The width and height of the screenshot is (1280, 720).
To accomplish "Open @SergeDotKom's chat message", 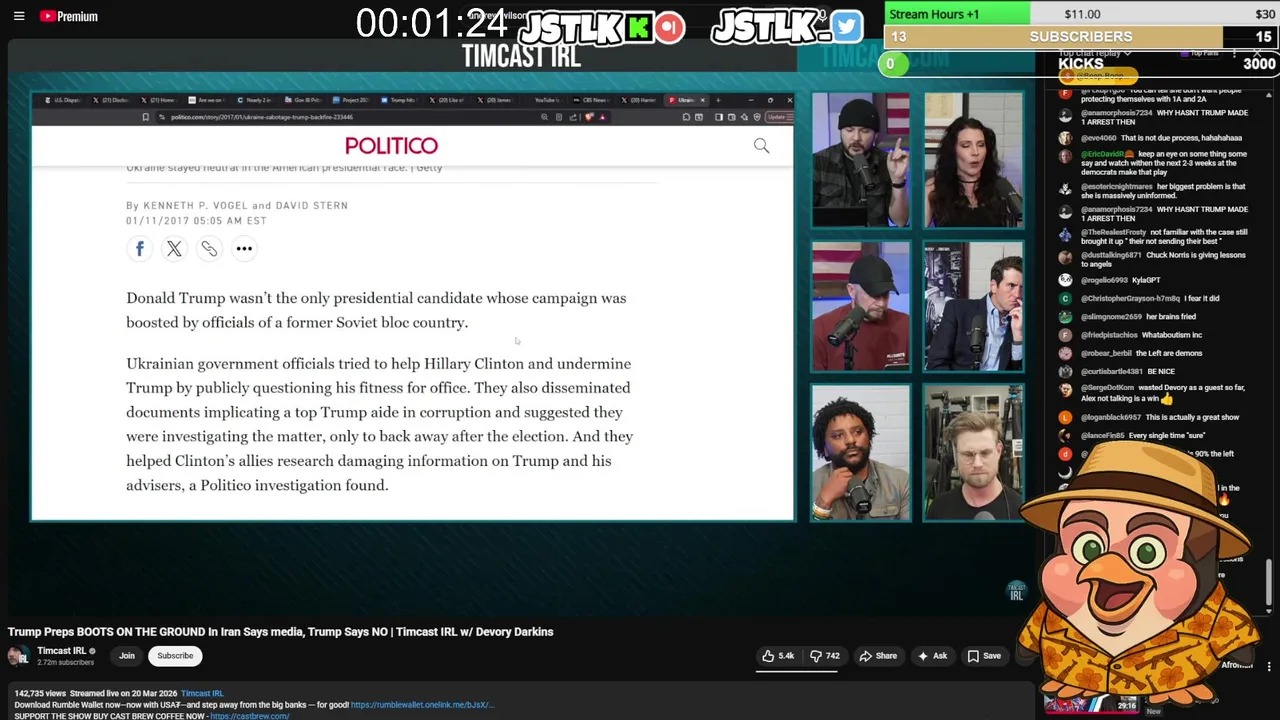I will pyautogui.click(x=1163, y=393).
